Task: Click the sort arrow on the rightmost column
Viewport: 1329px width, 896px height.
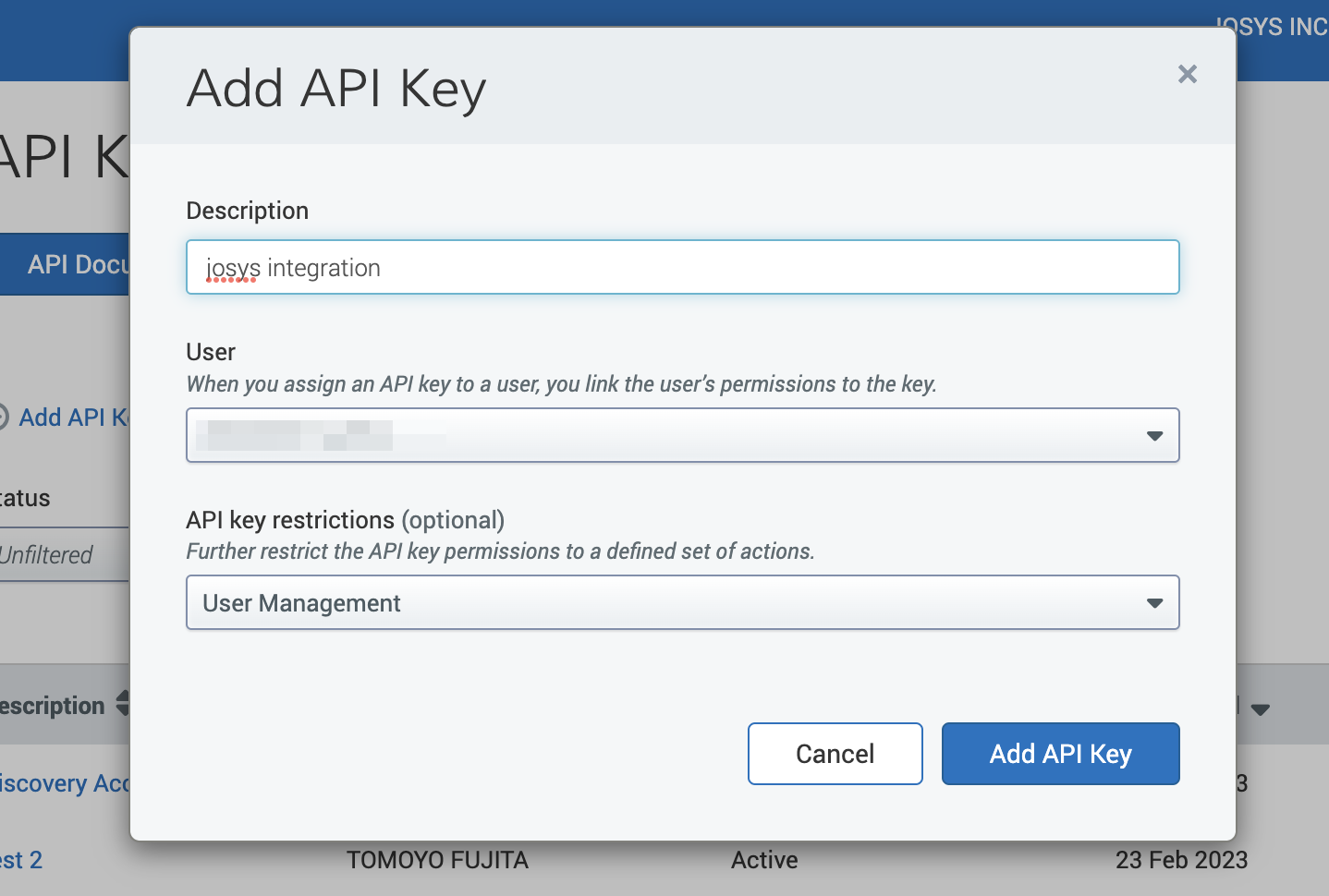Action: click(x=1261, y=709)
